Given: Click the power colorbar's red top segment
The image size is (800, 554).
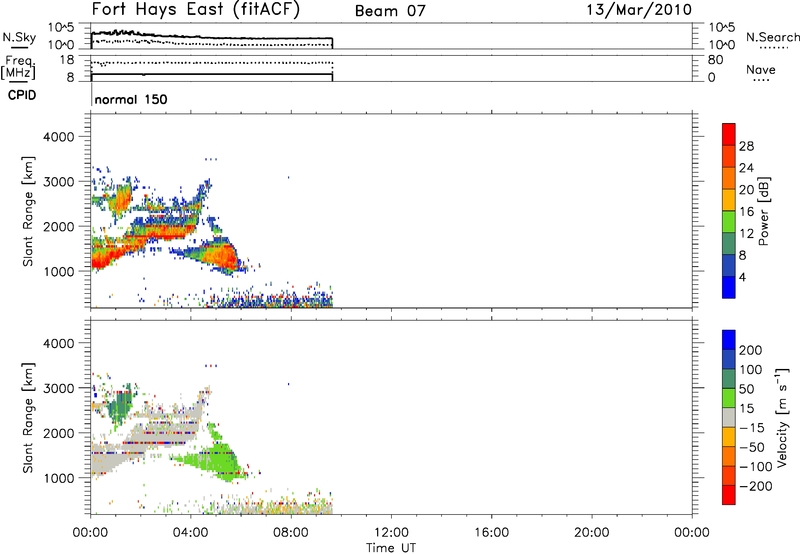Looking at the screenshot, I should pos(729,135).
